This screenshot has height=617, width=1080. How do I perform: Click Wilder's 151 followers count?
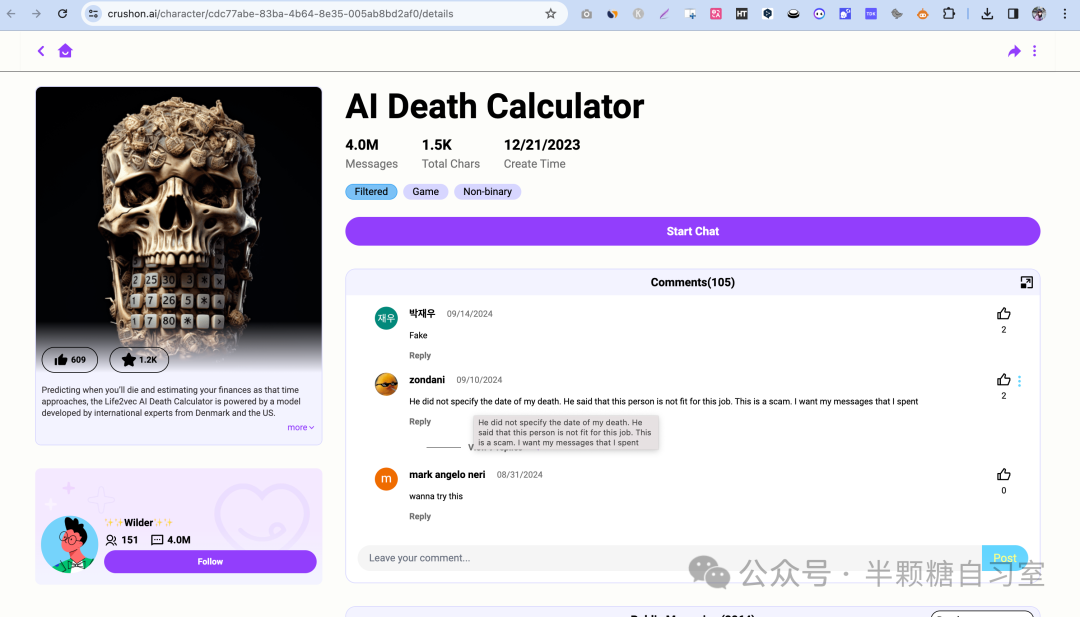122,540
